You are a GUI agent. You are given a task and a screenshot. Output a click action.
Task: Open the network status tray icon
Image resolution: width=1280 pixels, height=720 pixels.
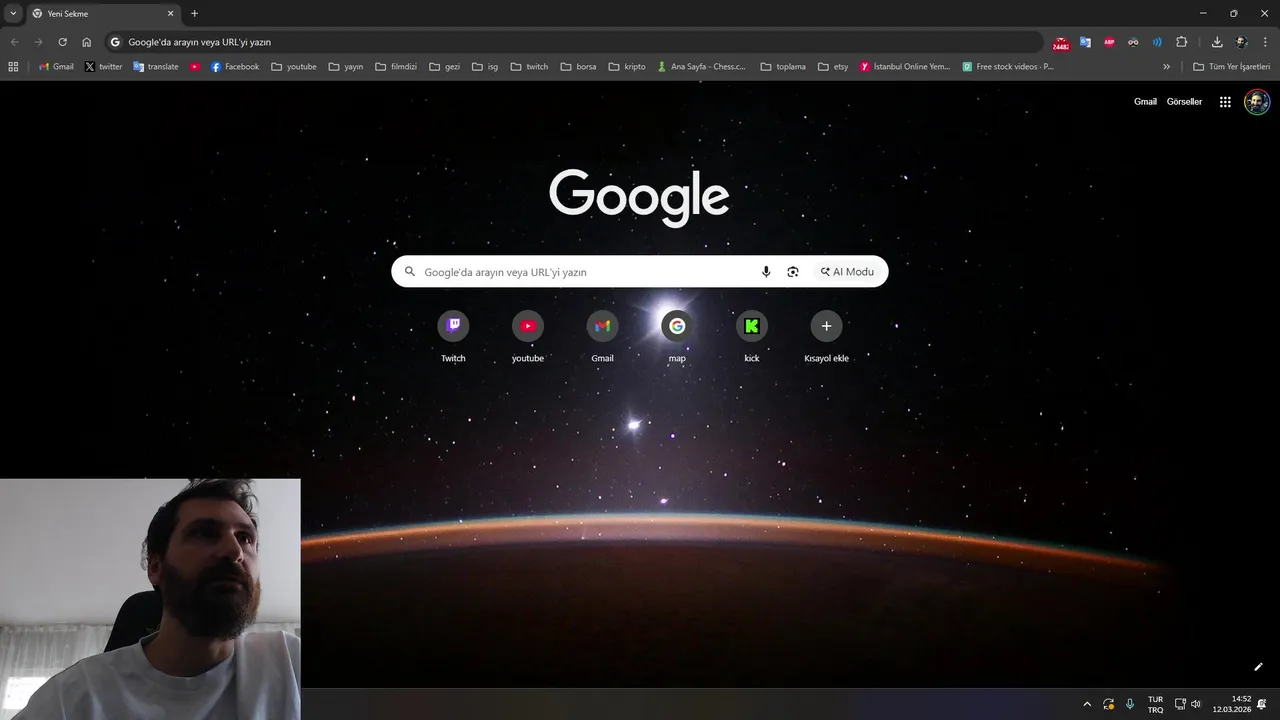tap(1180, 704)
